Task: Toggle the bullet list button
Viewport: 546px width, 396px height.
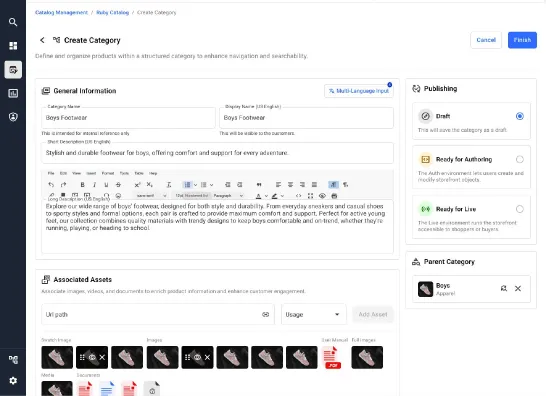Action: pyautogui.click(x=204, y=185)
